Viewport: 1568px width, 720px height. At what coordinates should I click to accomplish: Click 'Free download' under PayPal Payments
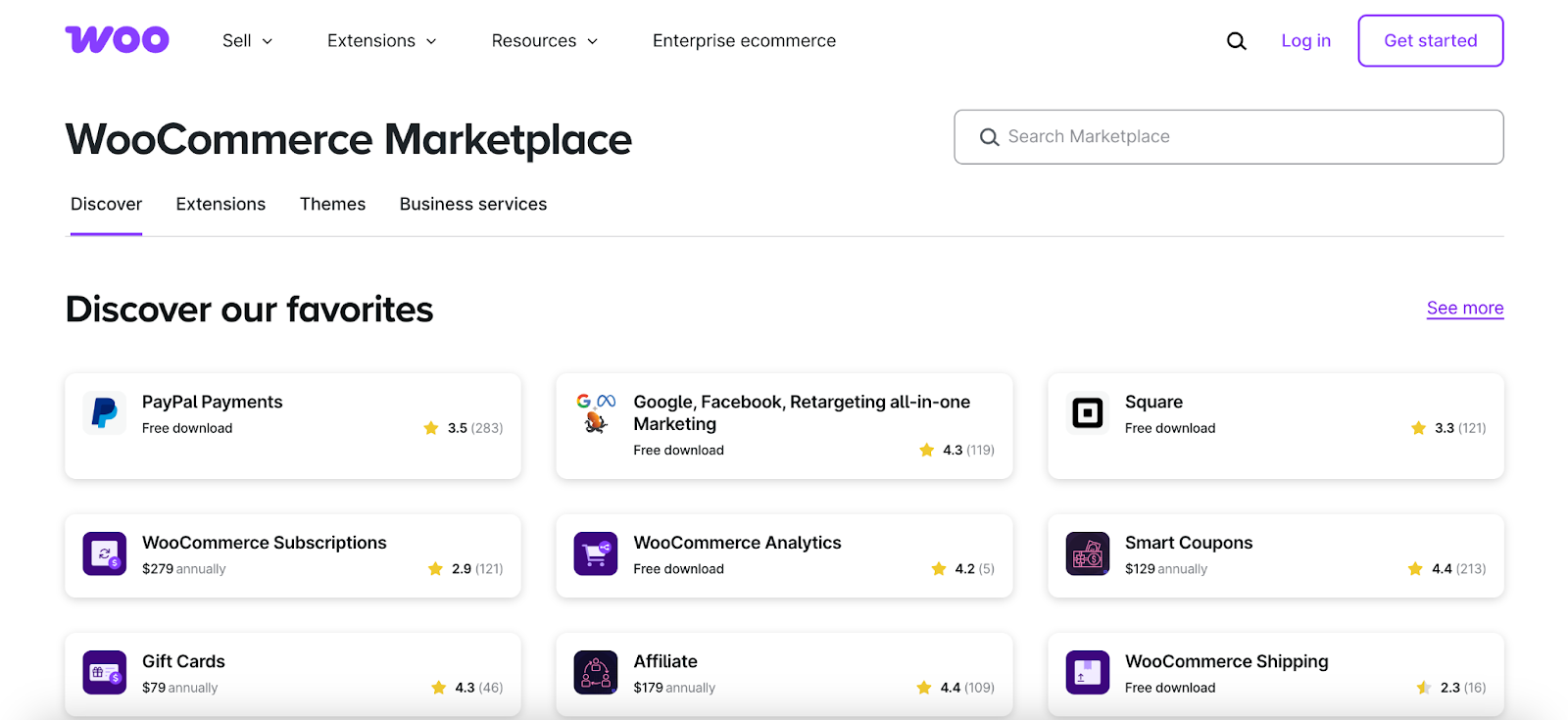click(187, 428)
